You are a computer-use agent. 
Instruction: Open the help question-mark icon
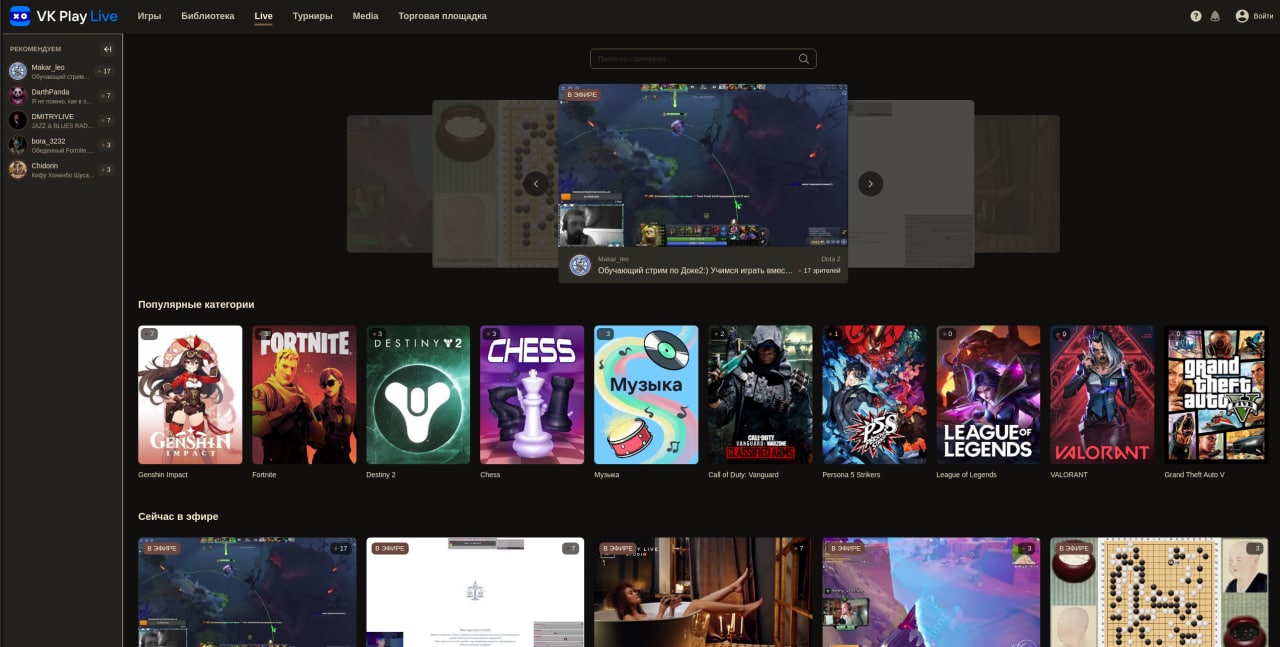click(1196, 16)
